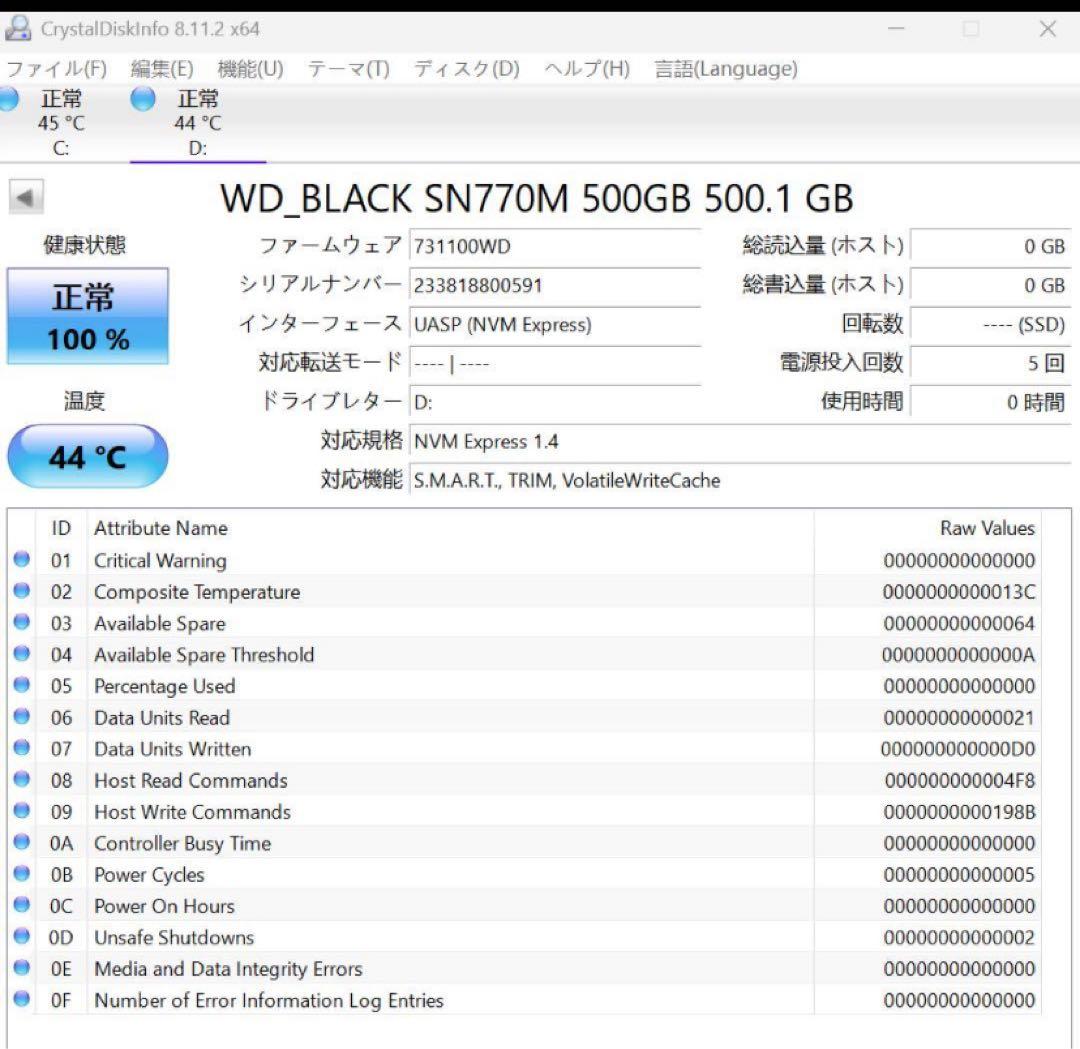Click the 電源投入回数 value 5 回
This screenshot has height=1049, width=1080.
tap(990, 364)
